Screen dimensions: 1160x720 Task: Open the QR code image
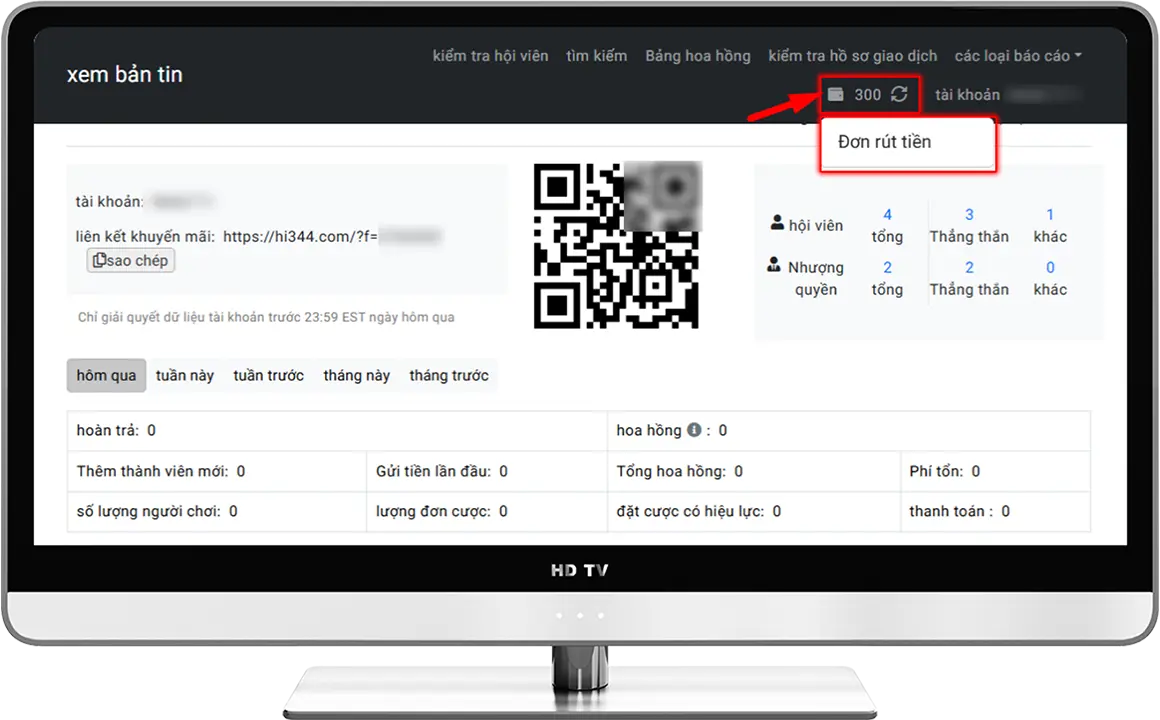616,246
